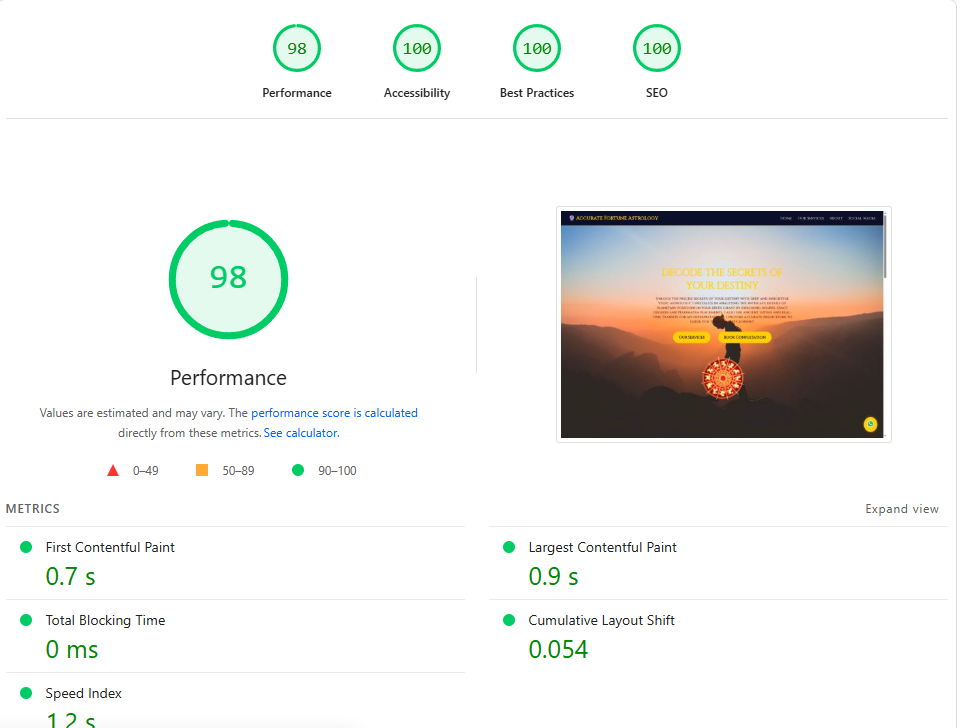Image resolution: width=961 pixels, height=728 pixels.
Task: Click the orange square 50–89 legend icon
Action: coord(202,470)
